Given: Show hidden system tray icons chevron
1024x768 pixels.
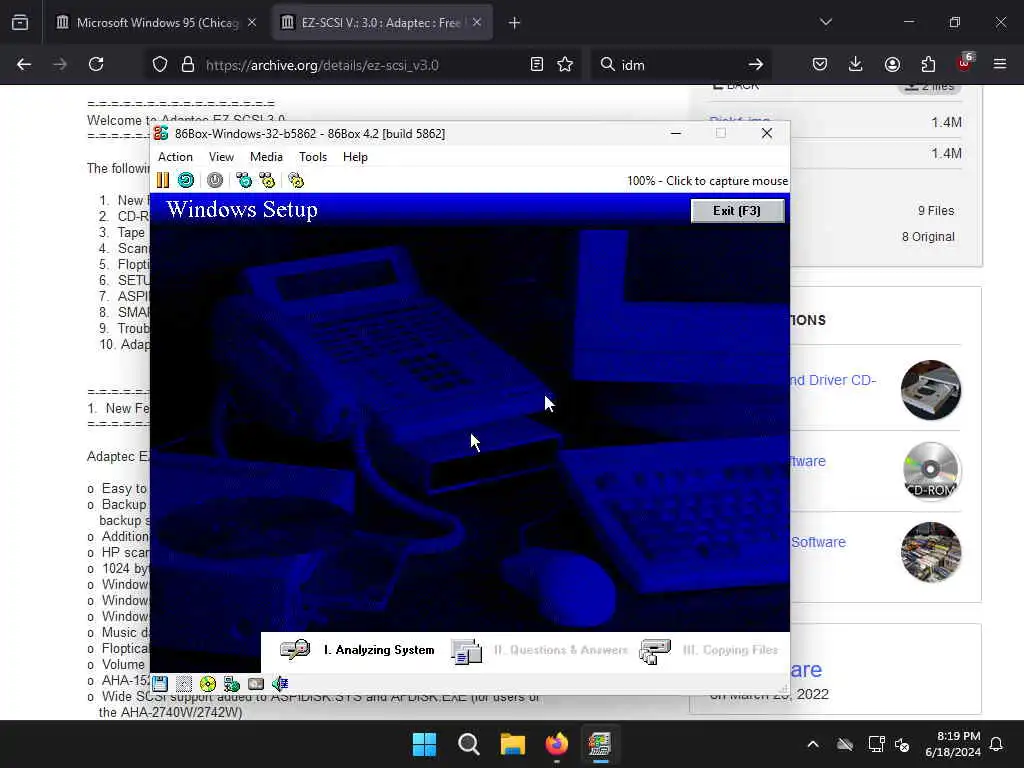Looking at the screenshot, I should (x=813, y=744).
